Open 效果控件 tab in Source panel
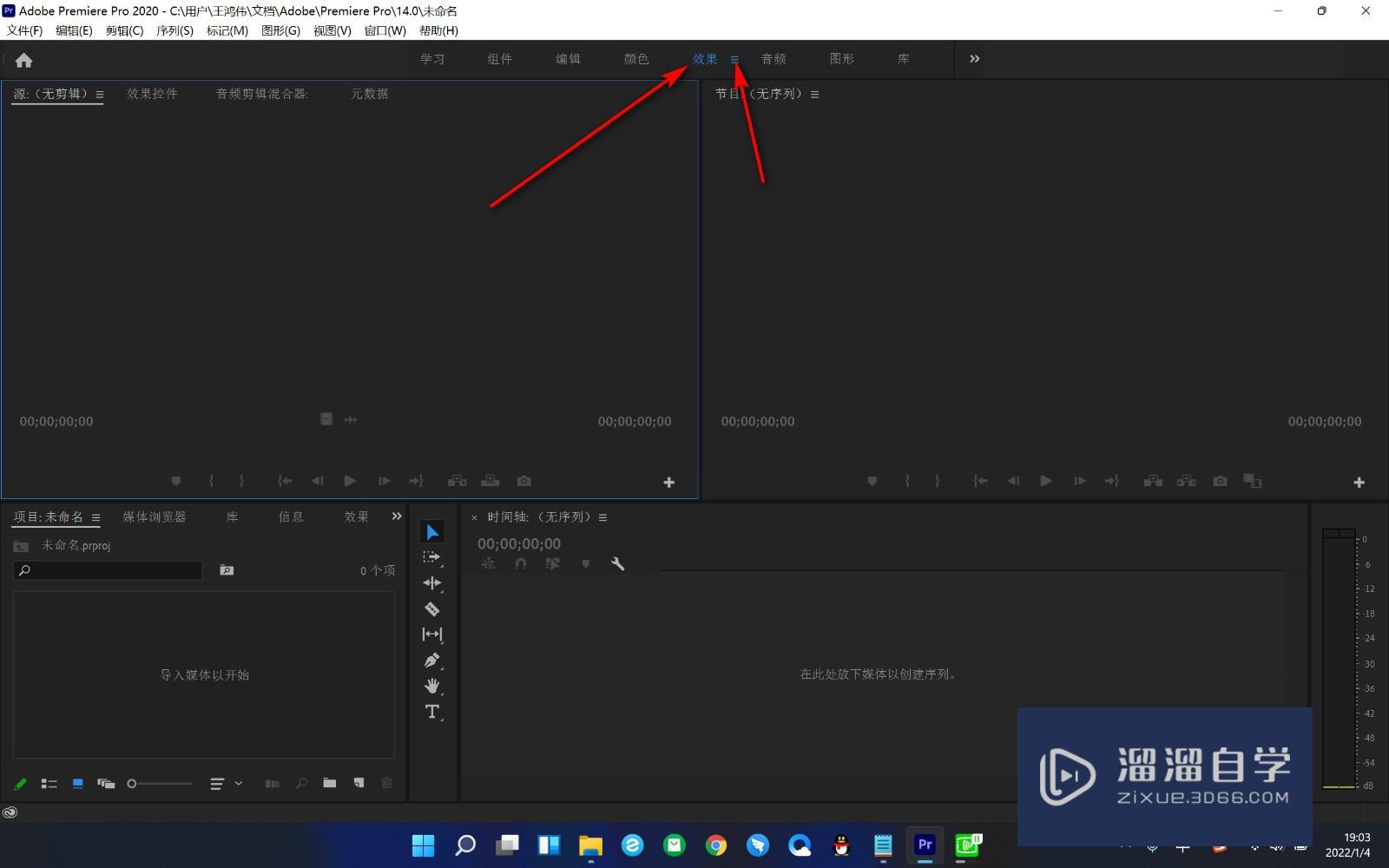Screen dimensions: 1389x868 click(152, 94)
